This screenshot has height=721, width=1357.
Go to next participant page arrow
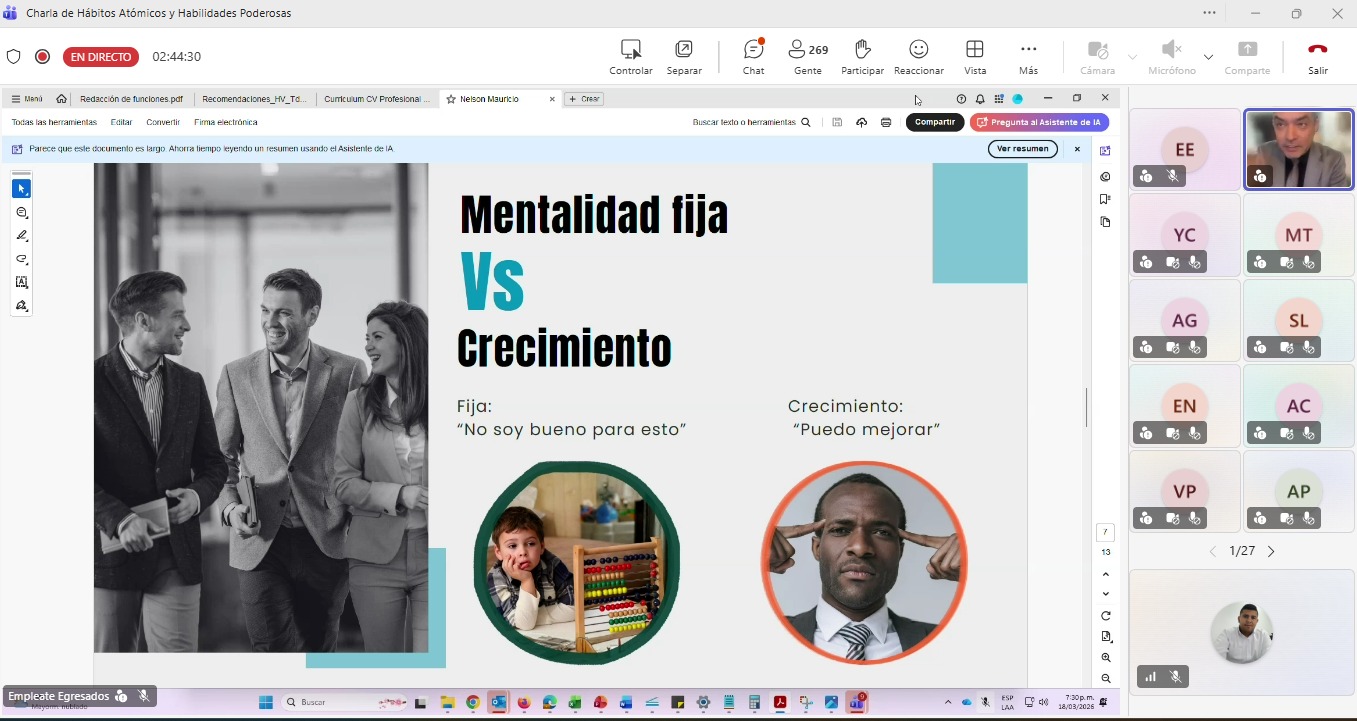pos(1271,551)
